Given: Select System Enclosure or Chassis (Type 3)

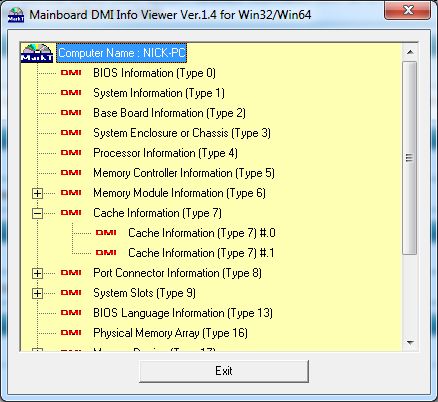Looking at the screenshot, I should tap(182, 133).
